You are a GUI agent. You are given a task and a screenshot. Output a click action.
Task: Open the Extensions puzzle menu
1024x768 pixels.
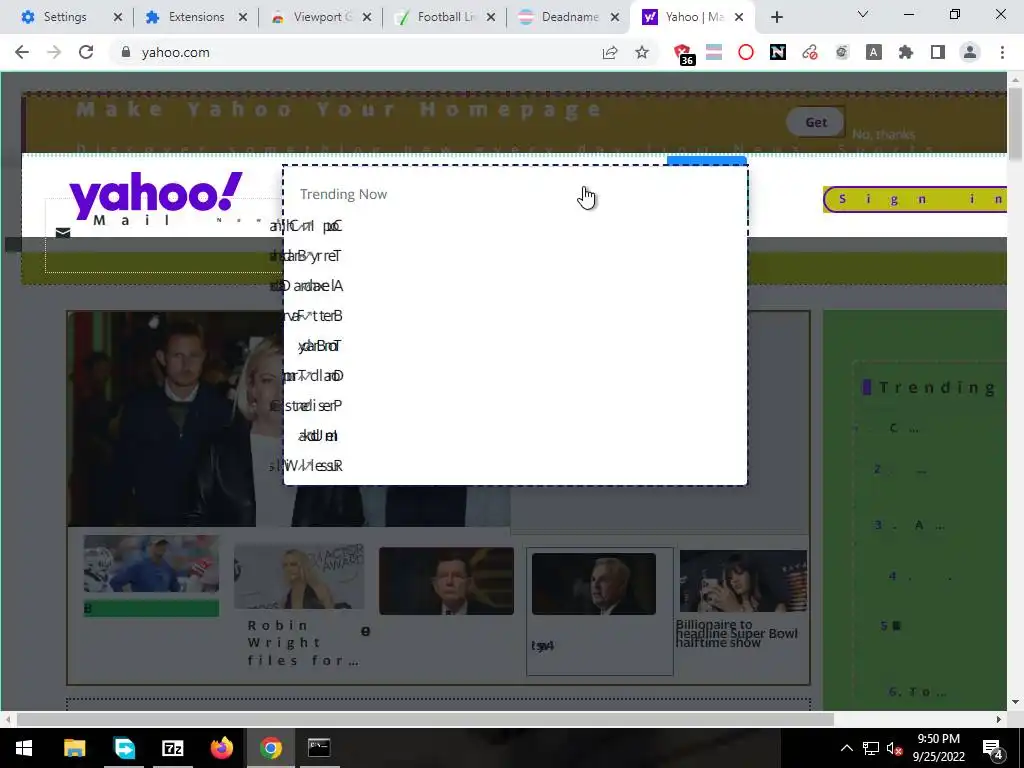906,52
